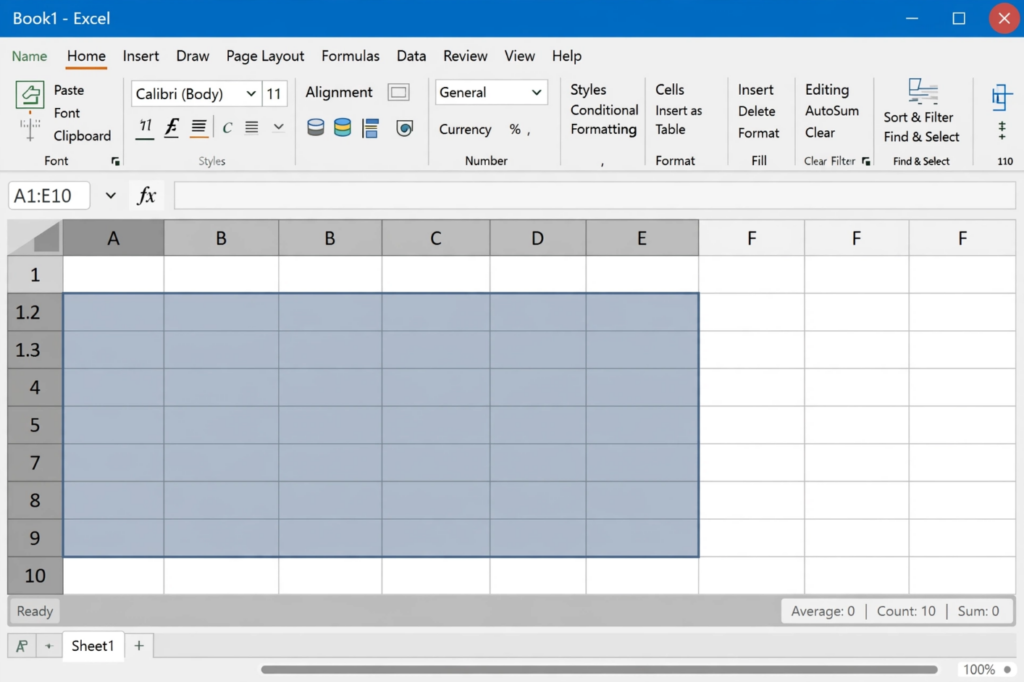
Task: Click the Sort & Filter text button
Action: point(918,117)
